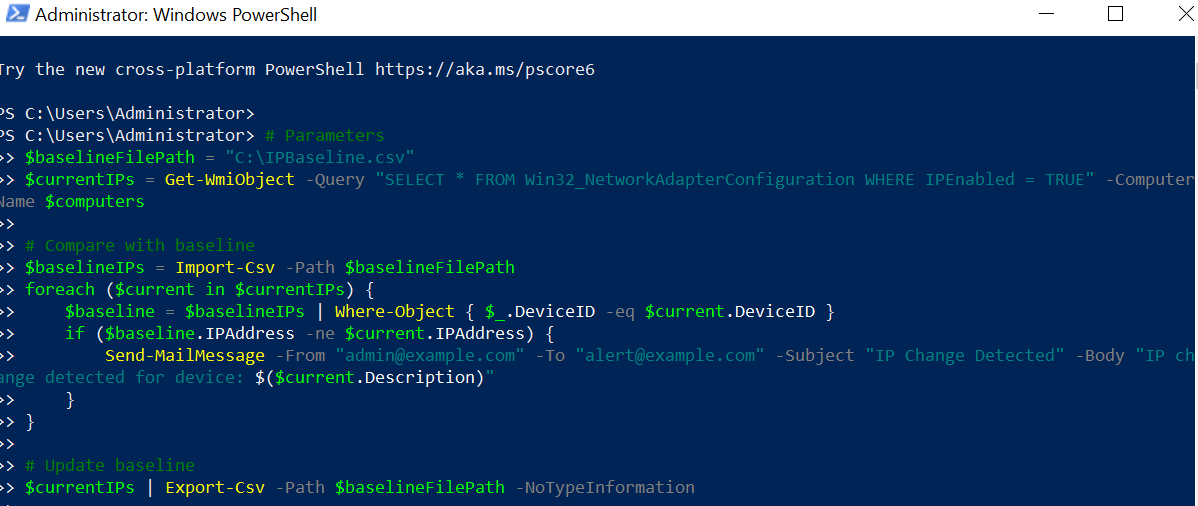Viewport: 1198px width, 506px height.
Task: Click the "alert@example.com" string
Action: (670, 355)
